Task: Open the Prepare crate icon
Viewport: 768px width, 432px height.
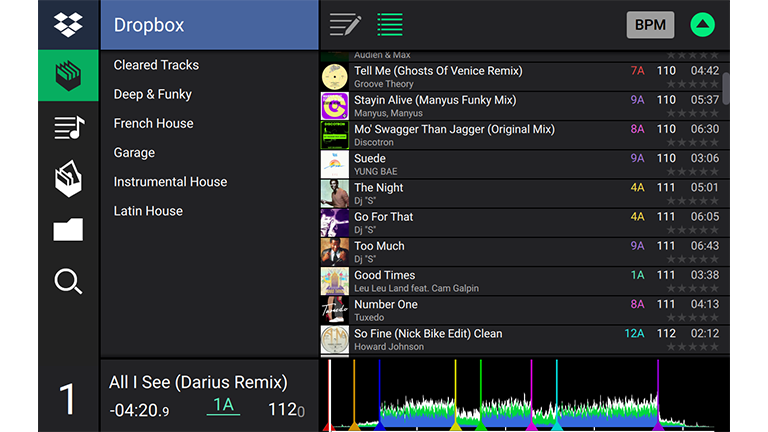Action: 68,179
